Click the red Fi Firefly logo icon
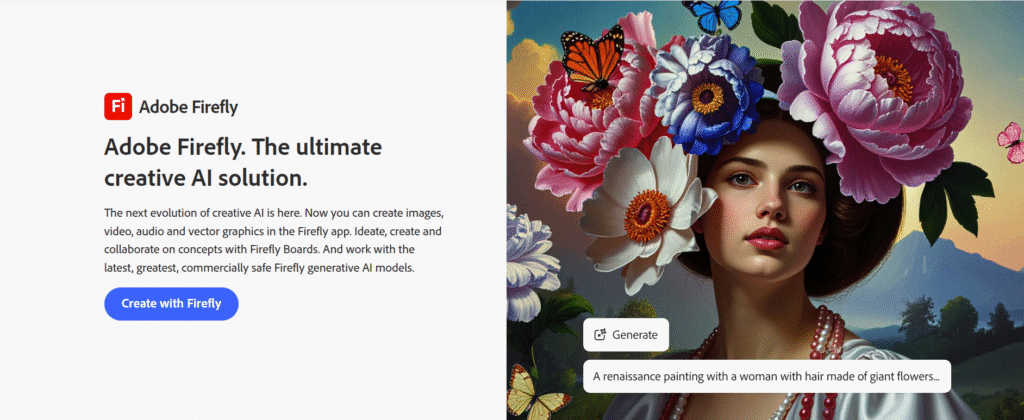1024x420 pixels. (118, 106)
